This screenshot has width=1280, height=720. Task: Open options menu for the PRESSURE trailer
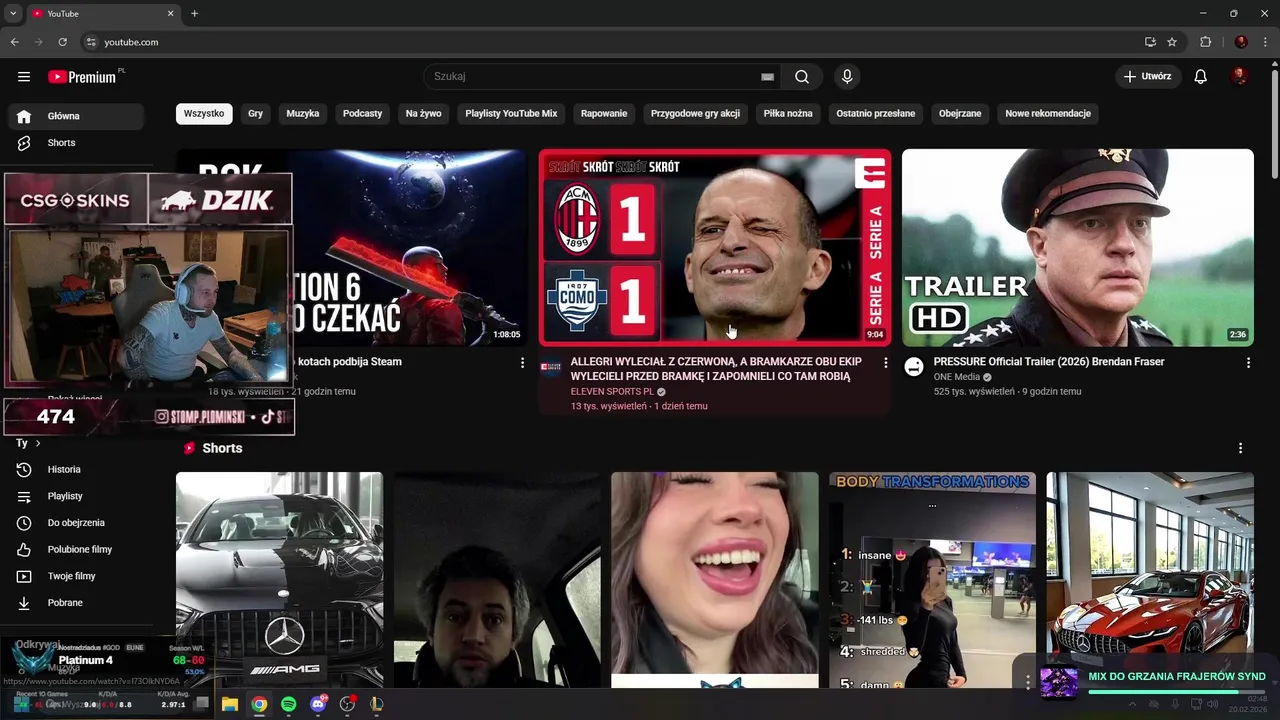(1248, 363)
